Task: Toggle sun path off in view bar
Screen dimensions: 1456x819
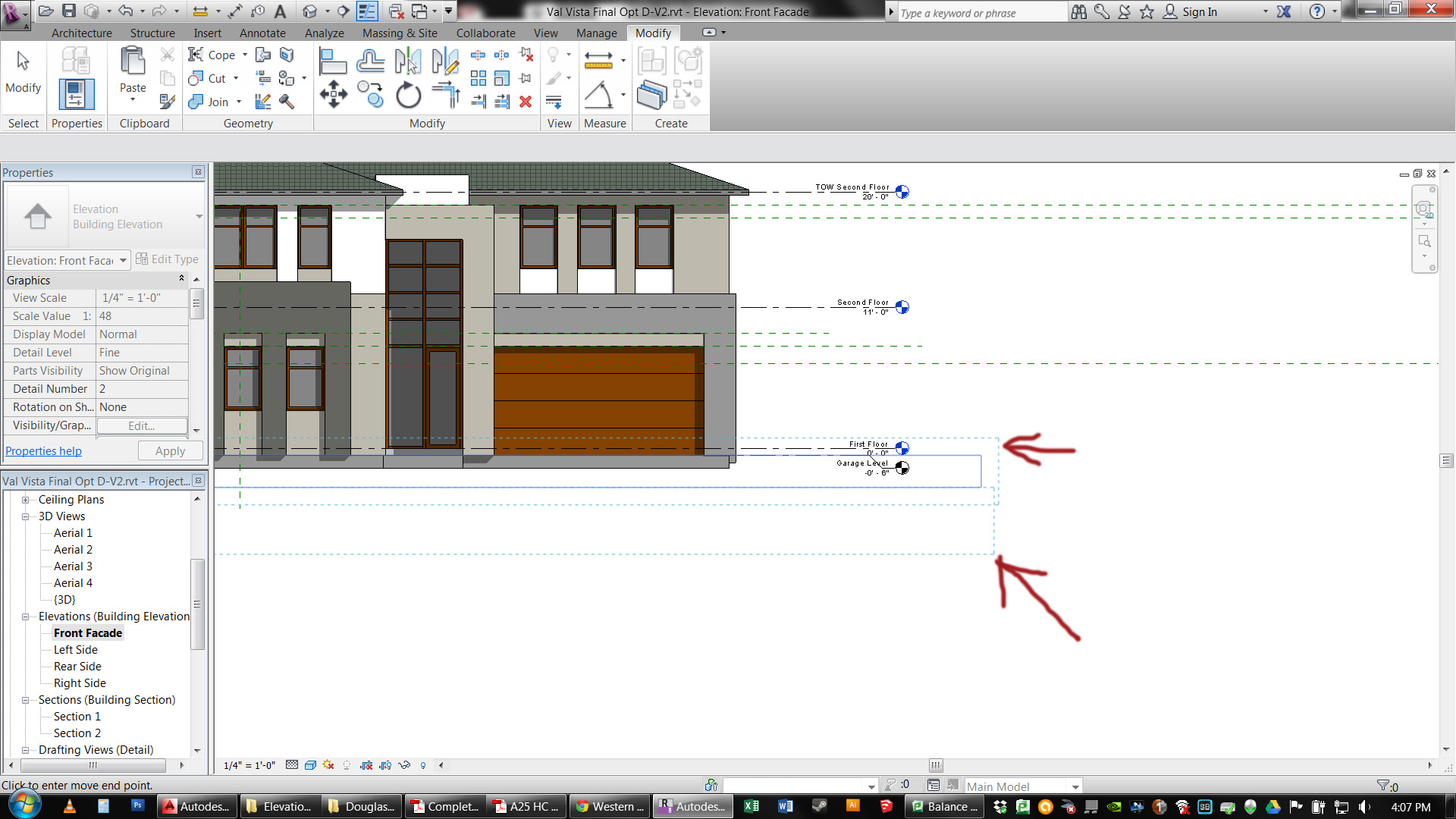Action: [328, 765]
